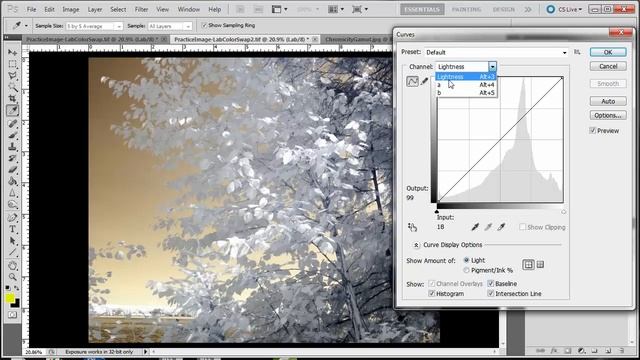Viewport: 640px width, 360px height.
Task: Select the Hand tool
Action: tap(12, 266)
